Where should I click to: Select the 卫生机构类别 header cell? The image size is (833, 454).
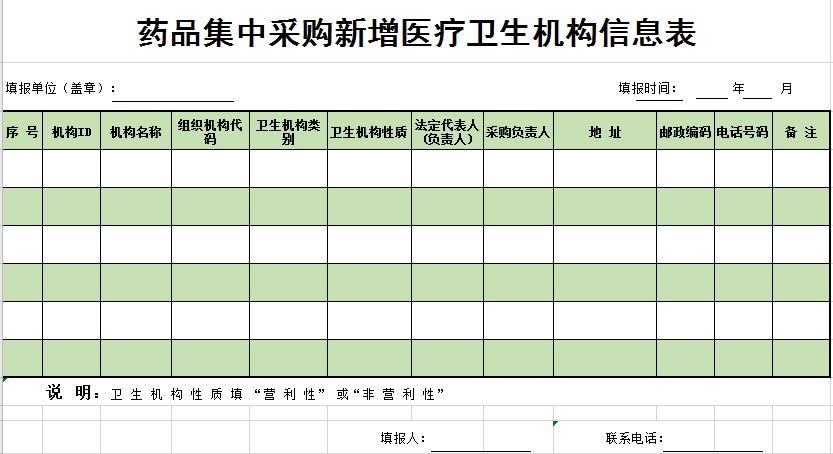point(288,131)
